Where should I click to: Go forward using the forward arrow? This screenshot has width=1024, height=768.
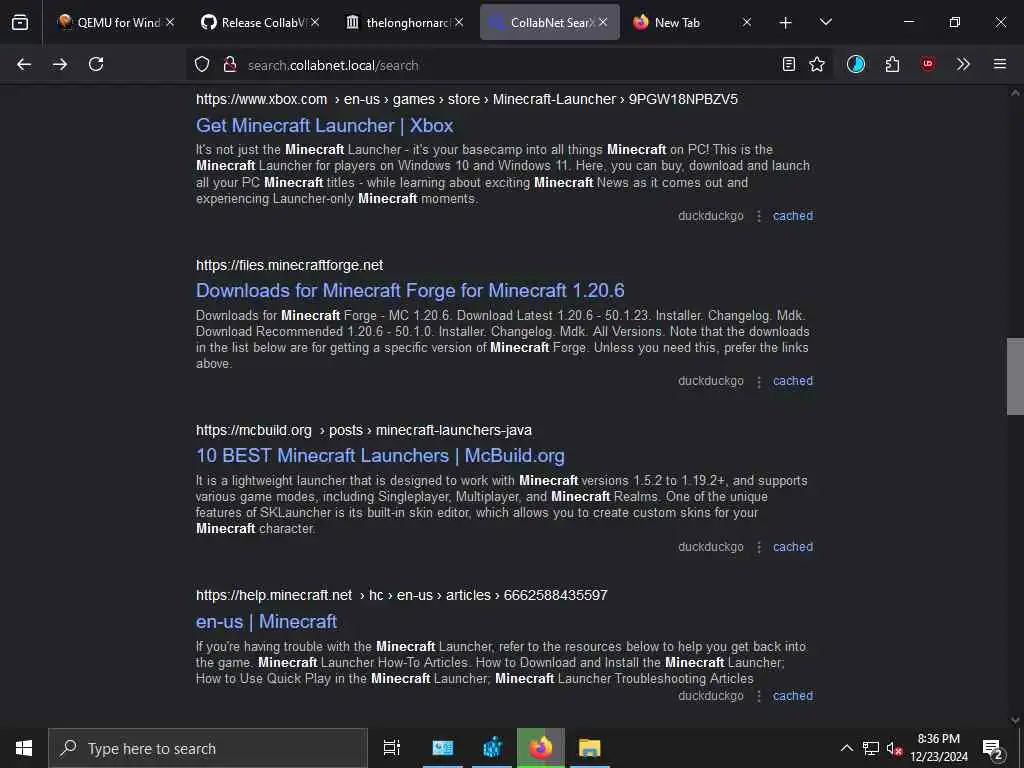60,64
